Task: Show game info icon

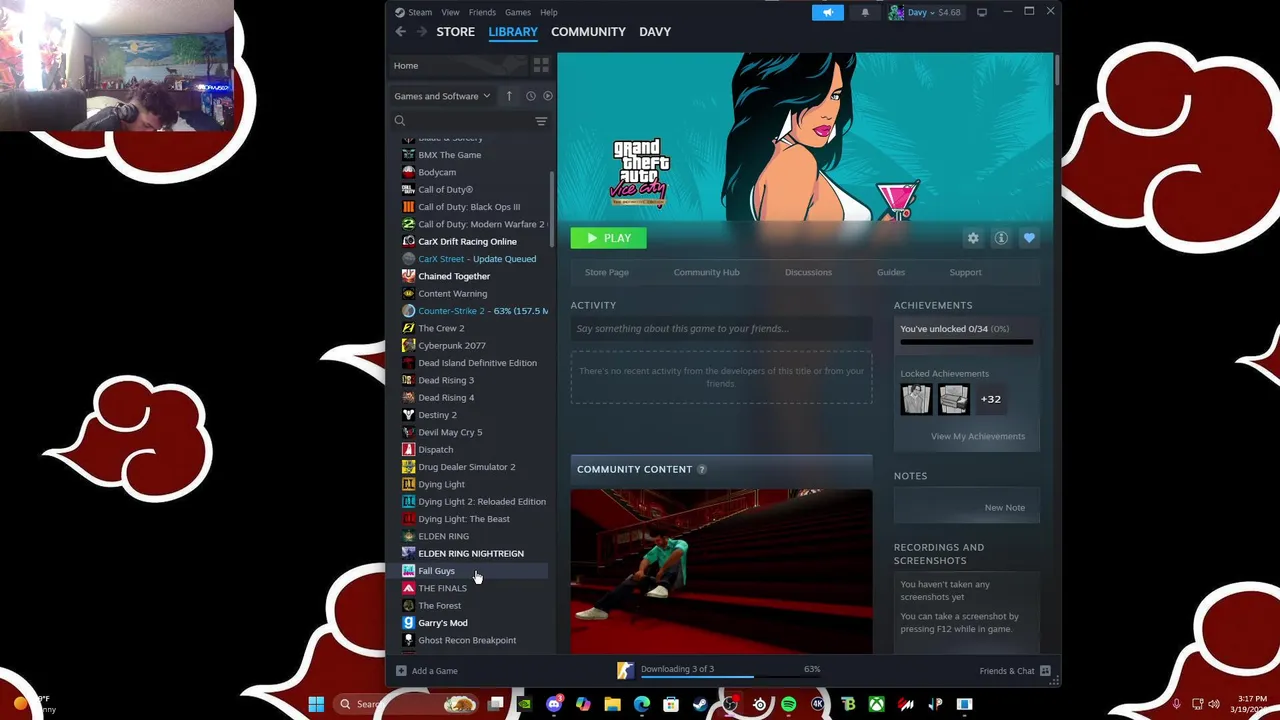Action: click(x=1001, y=238)
